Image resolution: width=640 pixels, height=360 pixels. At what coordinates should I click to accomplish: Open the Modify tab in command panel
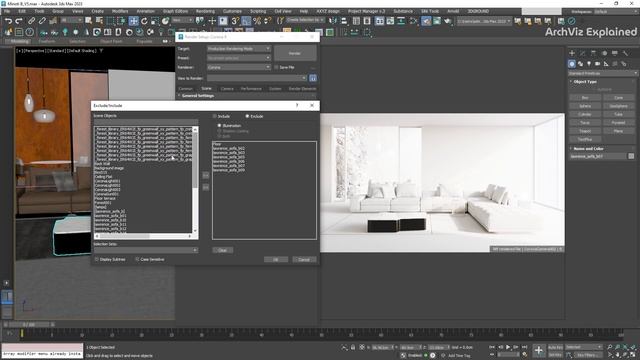(x=582, y=53)
